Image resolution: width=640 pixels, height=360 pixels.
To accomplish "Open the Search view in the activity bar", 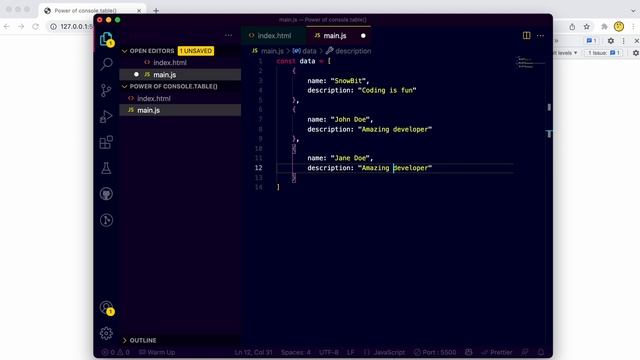I will pyautogui.click(x=107, y=64).
